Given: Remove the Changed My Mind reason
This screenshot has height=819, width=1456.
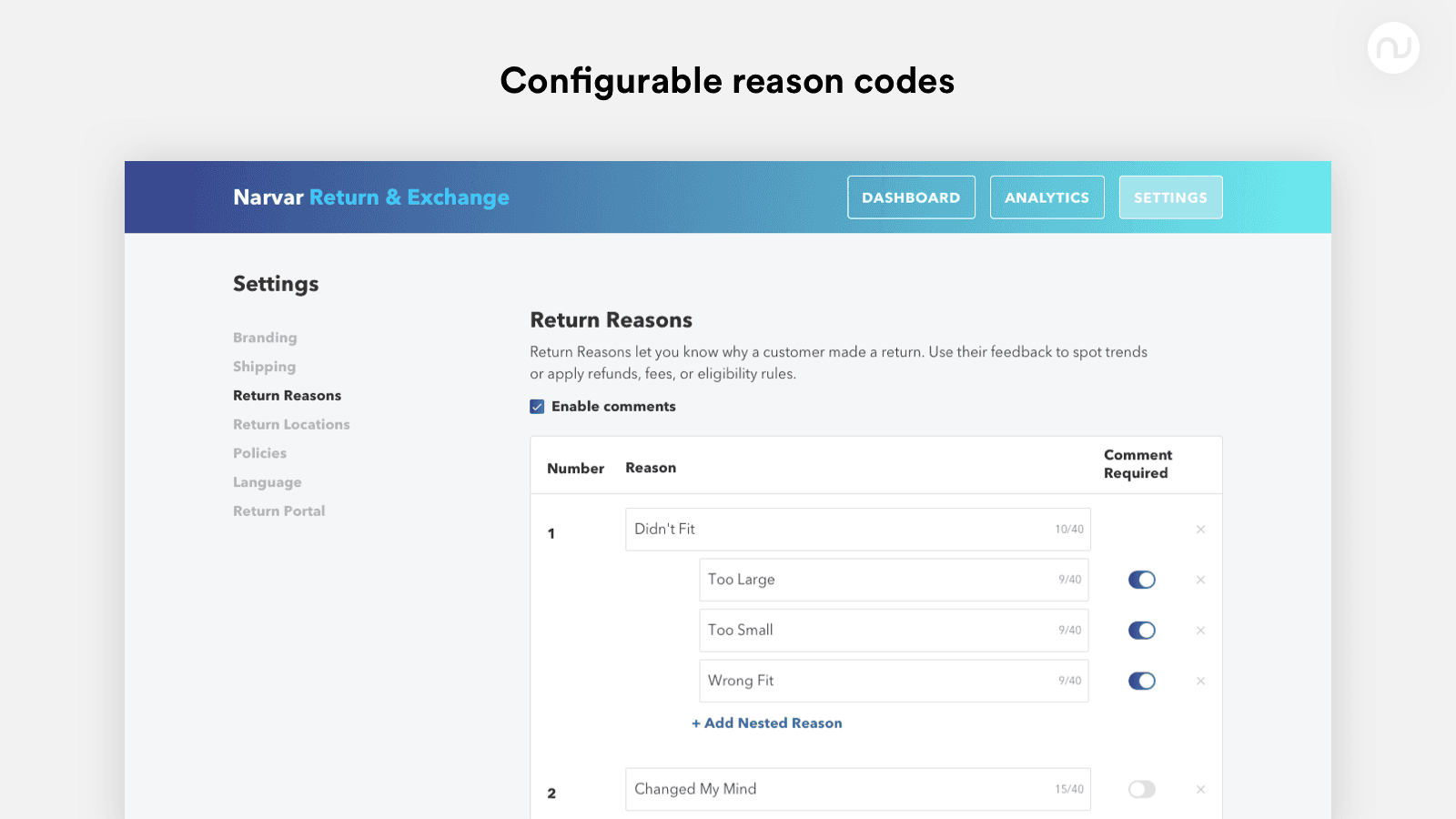Looking at the screenshot, I should pyautogui.click(x=1201, y=789).
